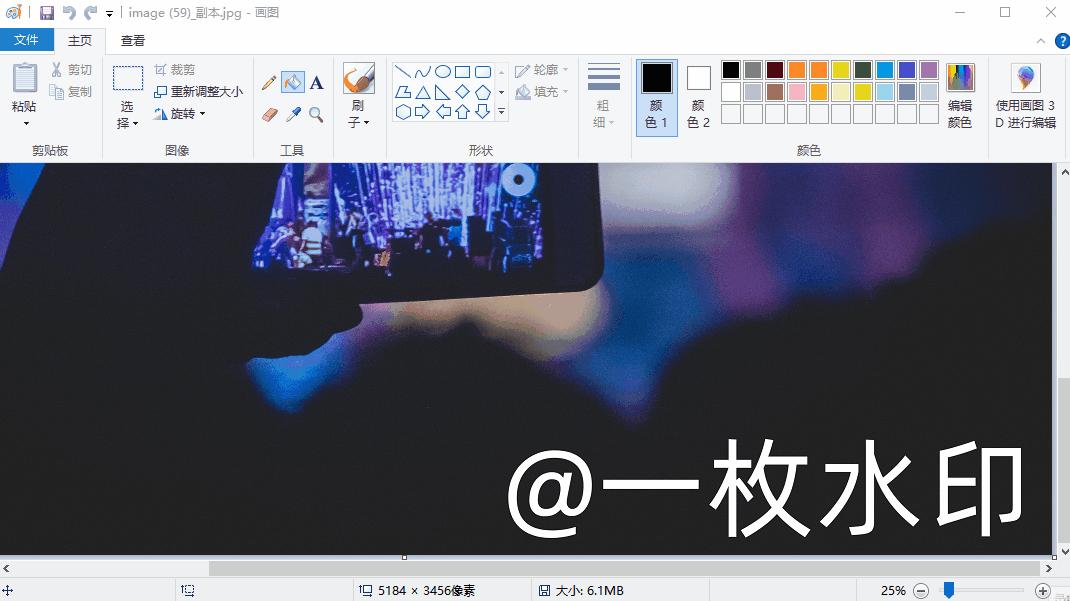Select the Color picker (eyedropper) tool

coord(292,114)
